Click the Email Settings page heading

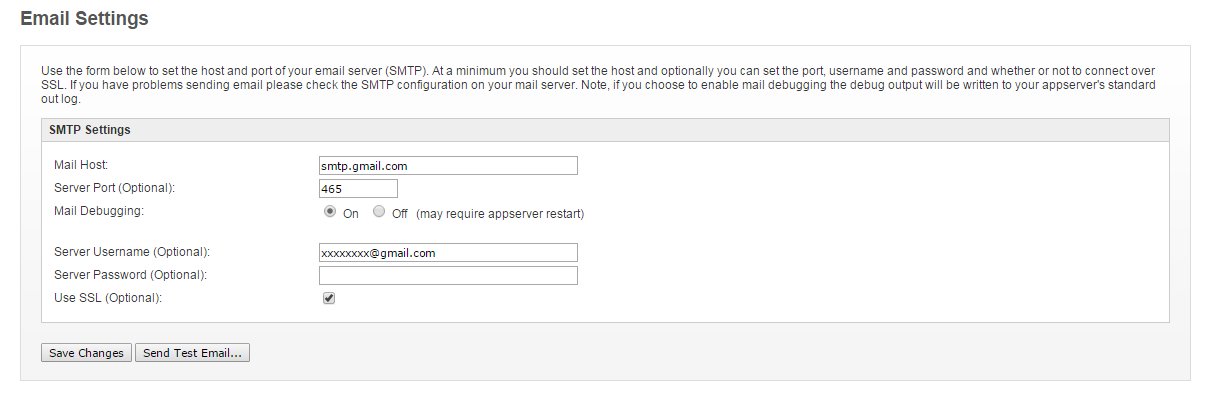tap(84, 18)
